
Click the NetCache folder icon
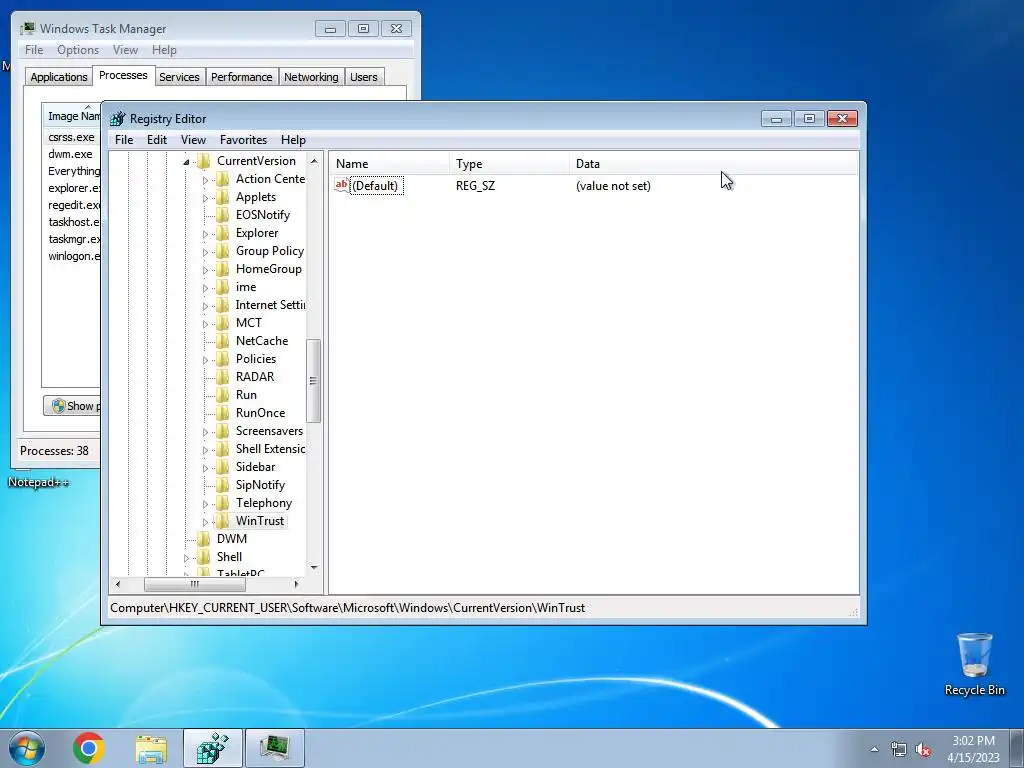(223, 341)
